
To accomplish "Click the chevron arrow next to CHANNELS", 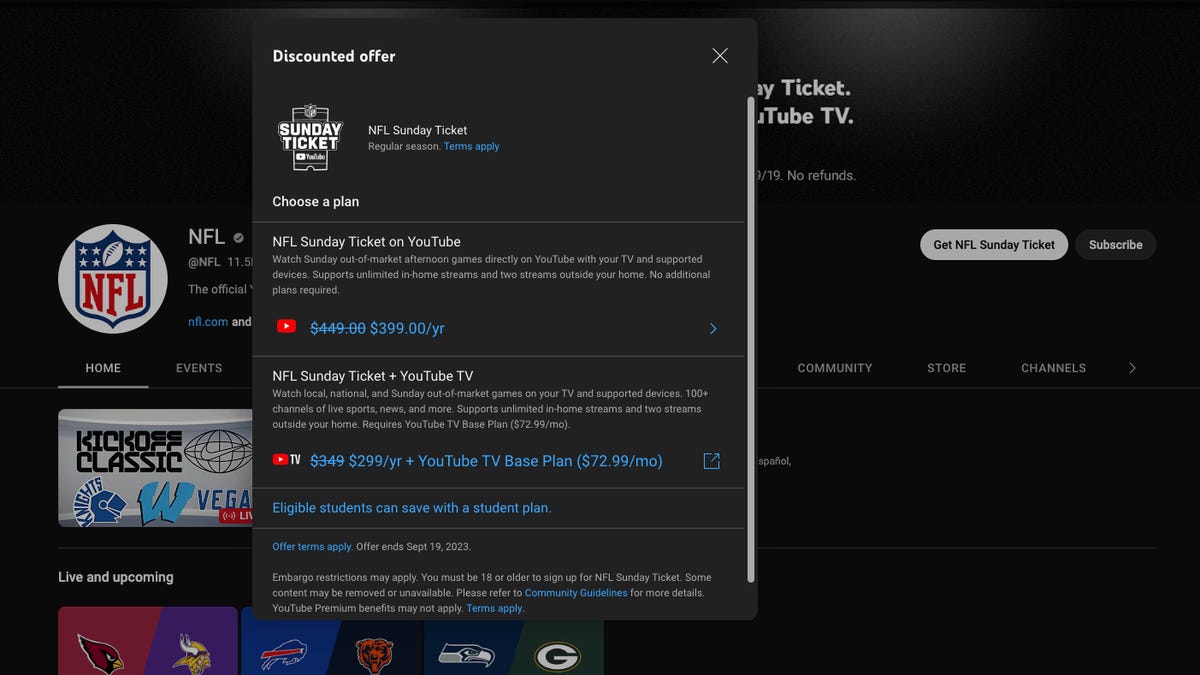I will (x=1132, y=367).
